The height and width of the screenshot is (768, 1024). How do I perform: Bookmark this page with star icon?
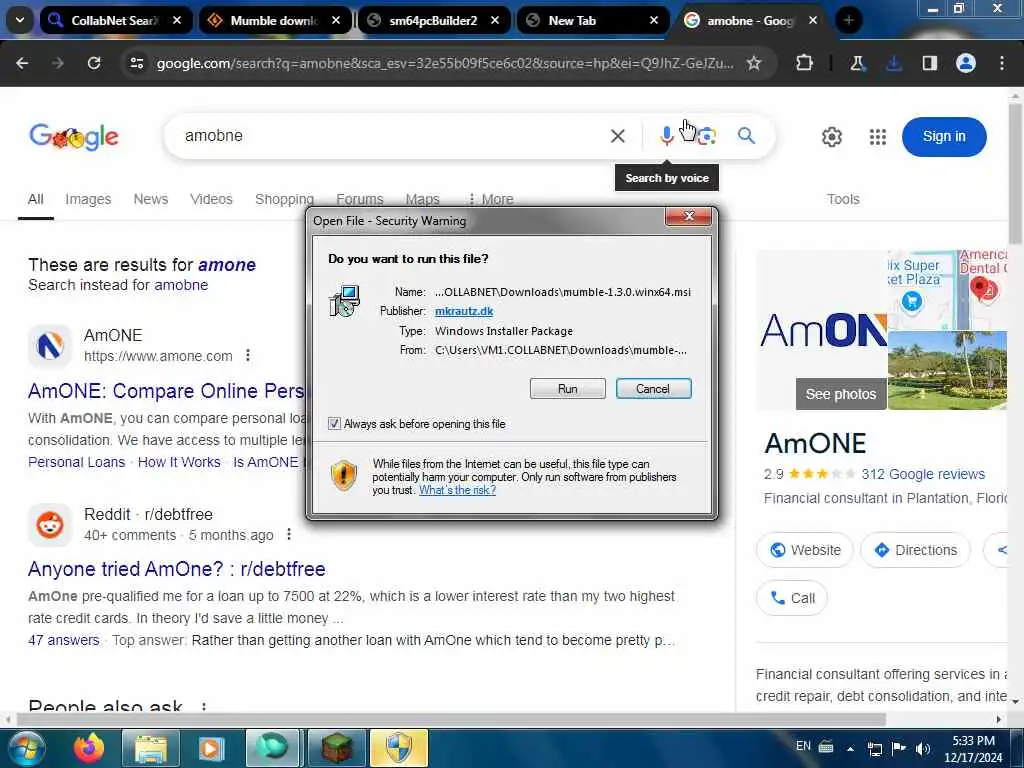754,63
